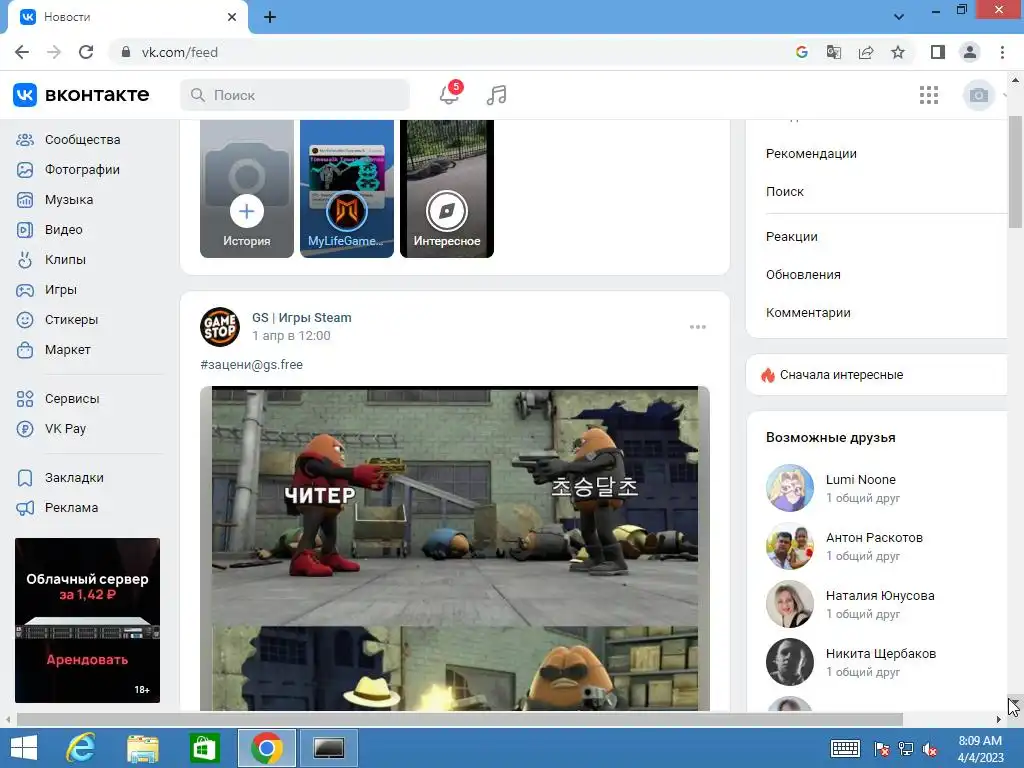The height and width of the screenshot is (768, 1024).
Task: Open GS | Игры Steam community link
Action: pos(302,317)
